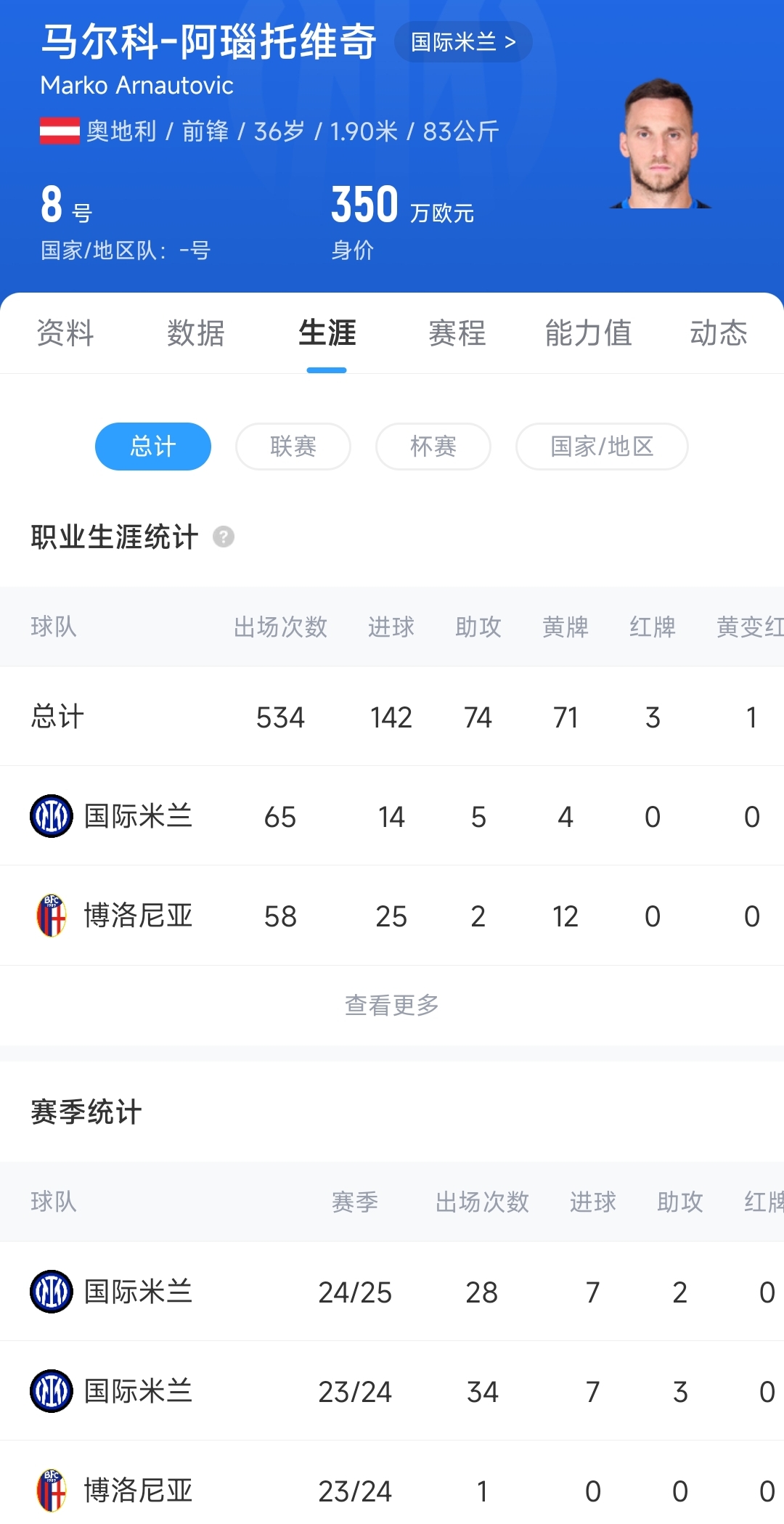The width and height of the screenshot is (784, 1524).
Task: Select the 总计 filter pill
Action: (153, 446)
